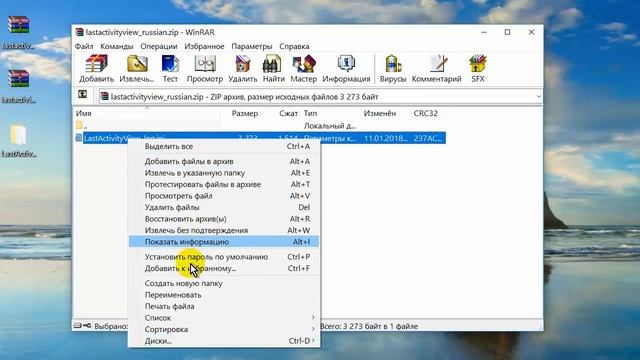Select Создать новую папку
The image size is (640, 360).
[x=224, y=283]
